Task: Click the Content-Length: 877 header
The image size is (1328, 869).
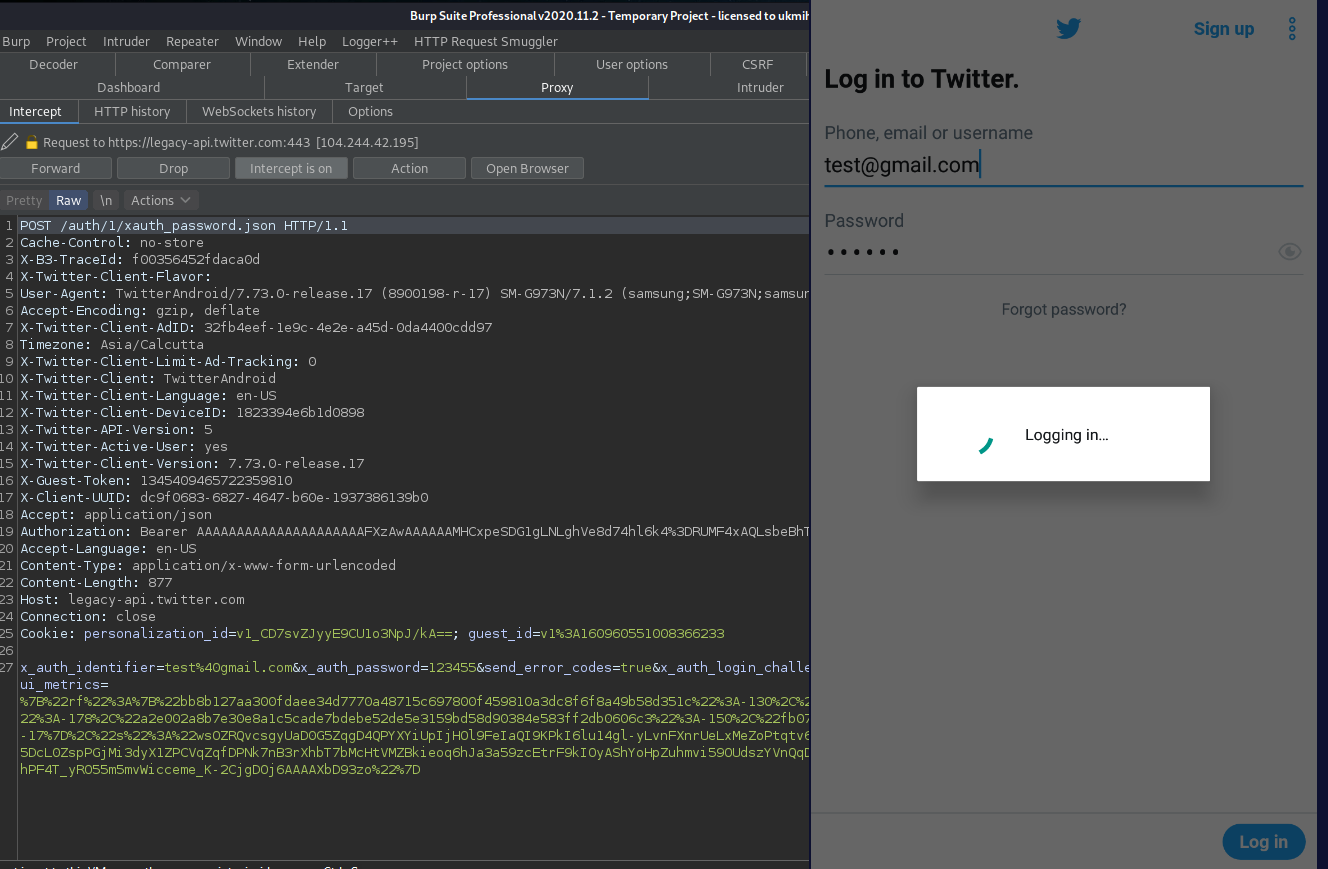Action: [96, 583]
